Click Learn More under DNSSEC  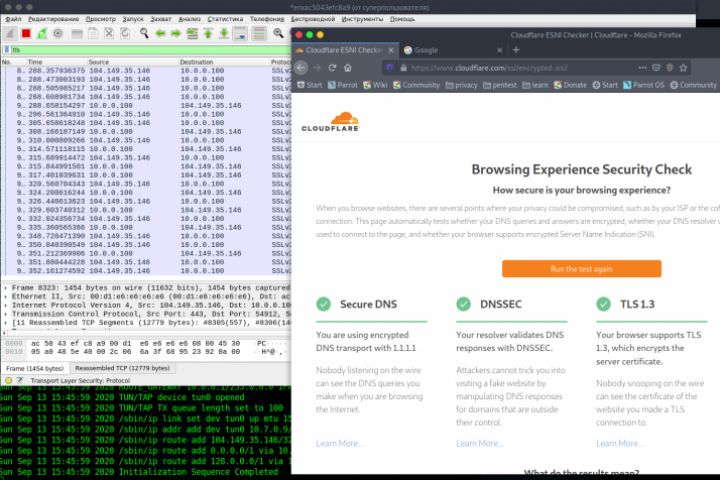click(x=479, y=443)
